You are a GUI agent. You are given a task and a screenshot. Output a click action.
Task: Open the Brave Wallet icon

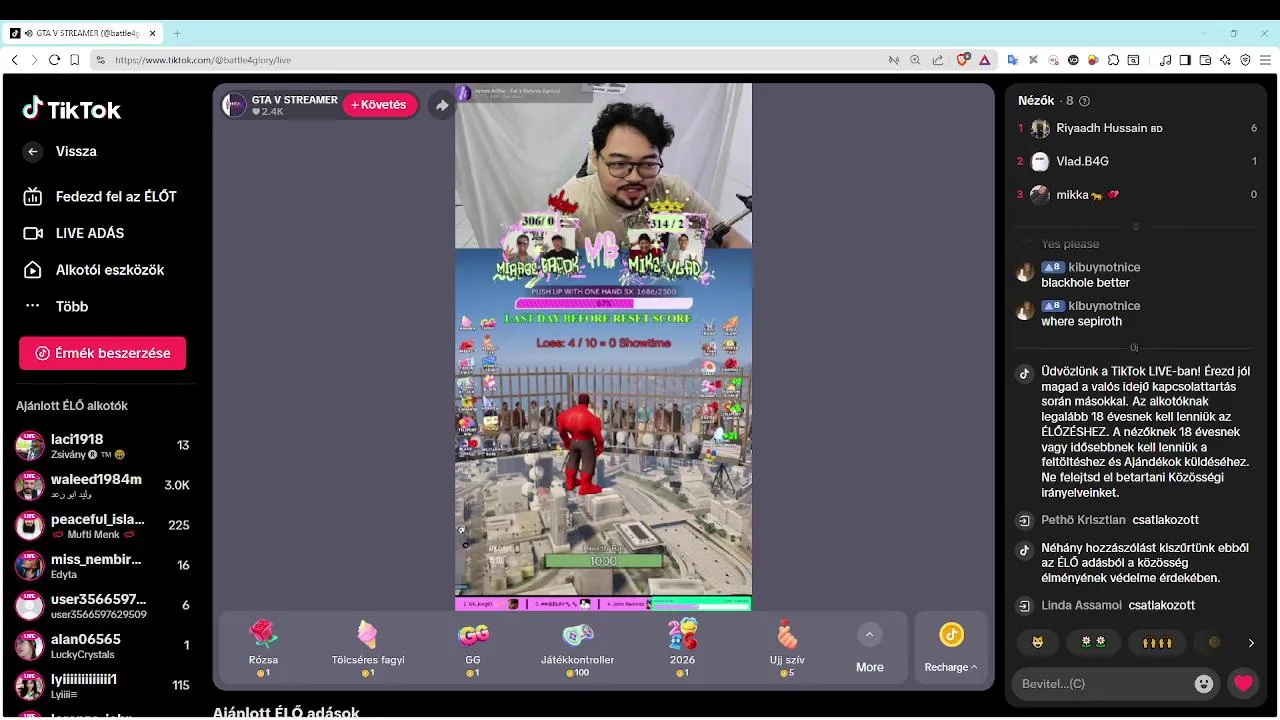tap(1205, 60)
